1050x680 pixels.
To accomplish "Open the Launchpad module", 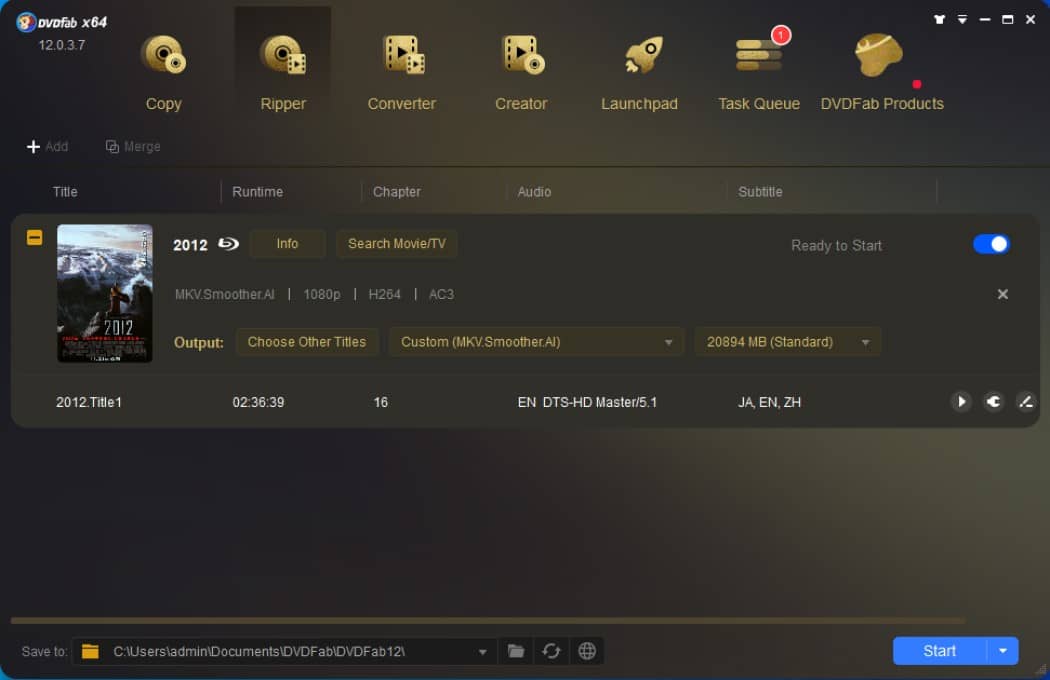I will tap(640, 72).
